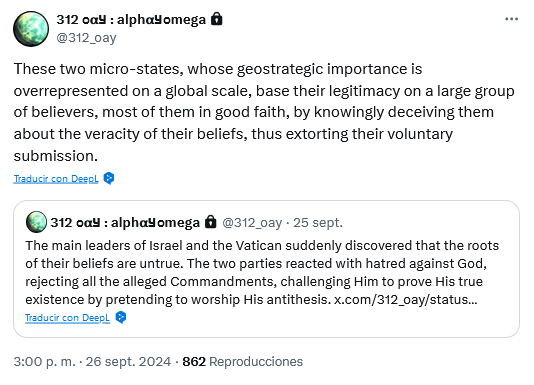Click the @312_oay handle in quoted tweet

click(x=252, y=223)
